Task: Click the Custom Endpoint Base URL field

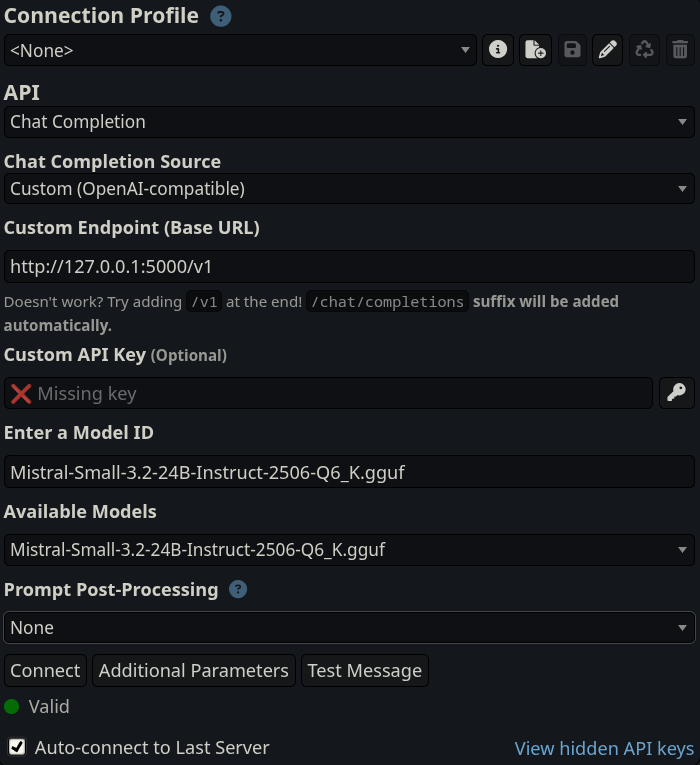Action: click(349, 266)
